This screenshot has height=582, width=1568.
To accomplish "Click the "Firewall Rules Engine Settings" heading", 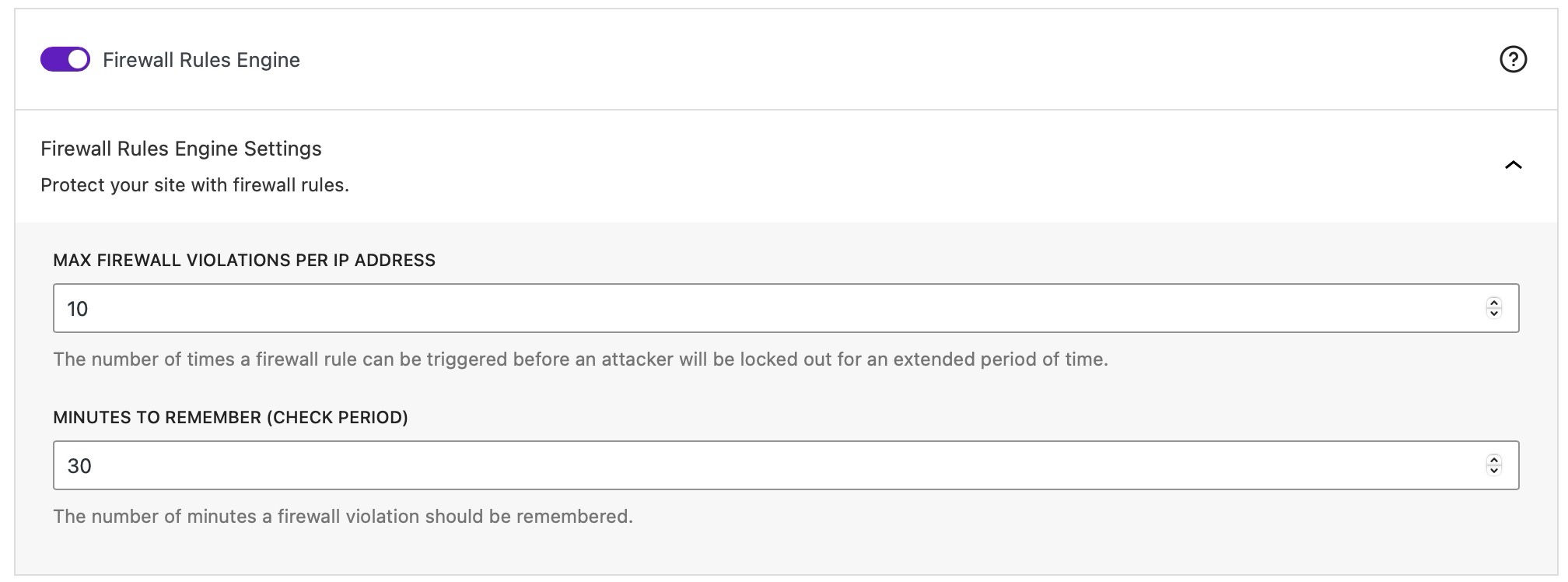I will click(181, 149).
